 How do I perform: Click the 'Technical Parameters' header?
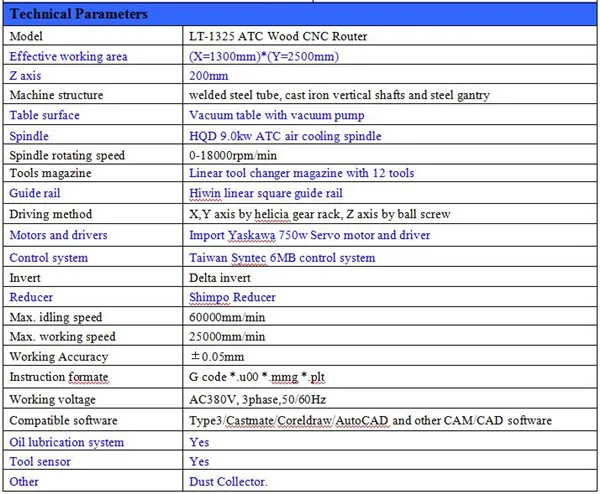(x=78, y=14)
